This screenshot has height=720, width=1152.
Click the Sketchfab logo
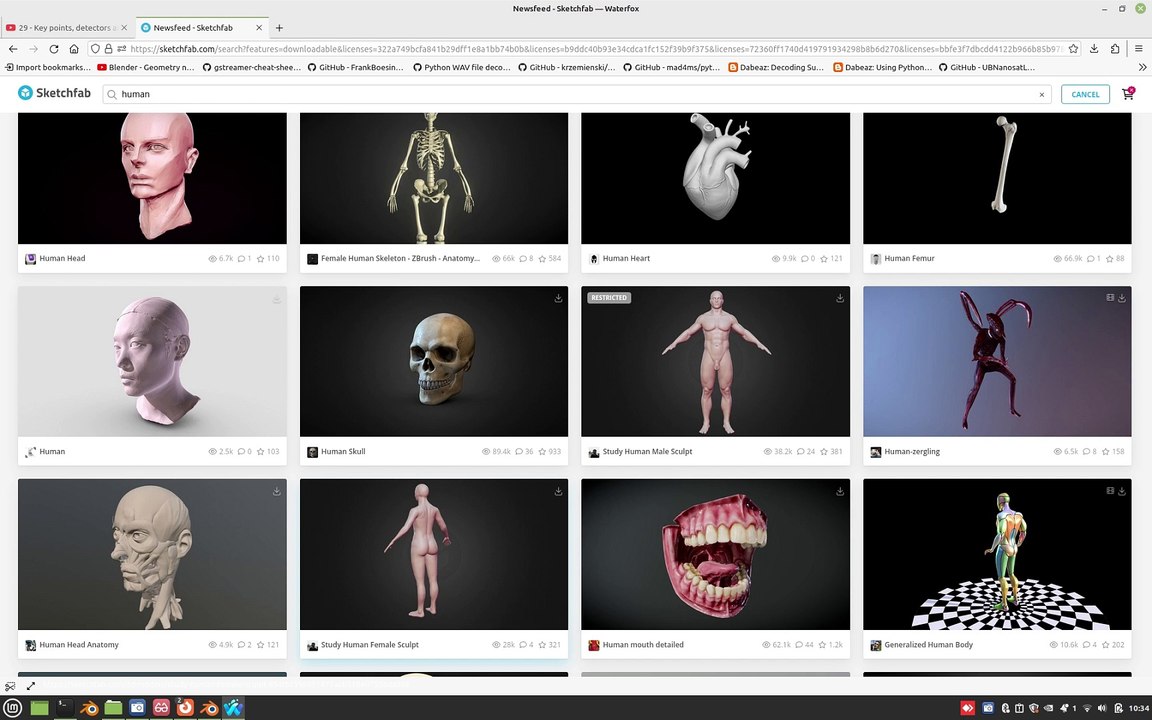[54, 93]
